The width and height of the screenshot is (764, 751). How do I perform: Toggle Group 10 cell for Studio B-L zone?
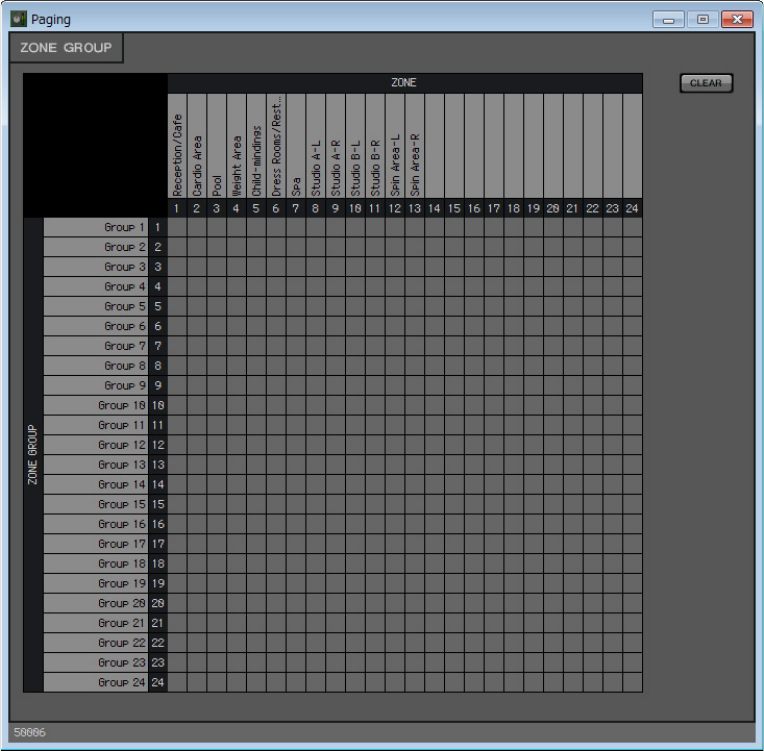355,405
